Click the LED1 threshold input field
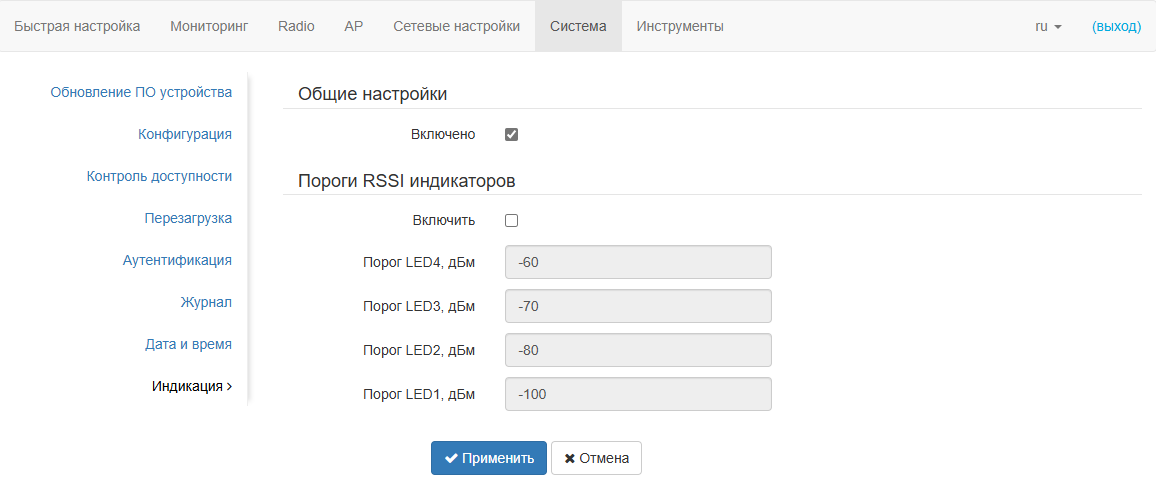1156x484 pixels. [639, 394]
